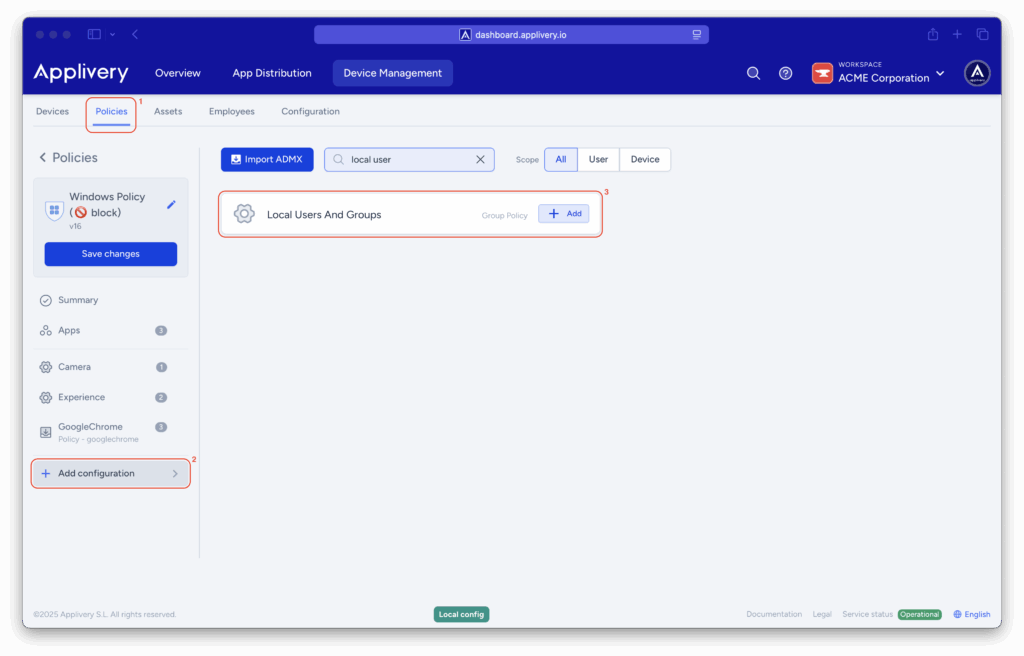Screen dimensions: 1024x656
Task: Click Add configuration in sidebar
Action: tap(110, 474)
